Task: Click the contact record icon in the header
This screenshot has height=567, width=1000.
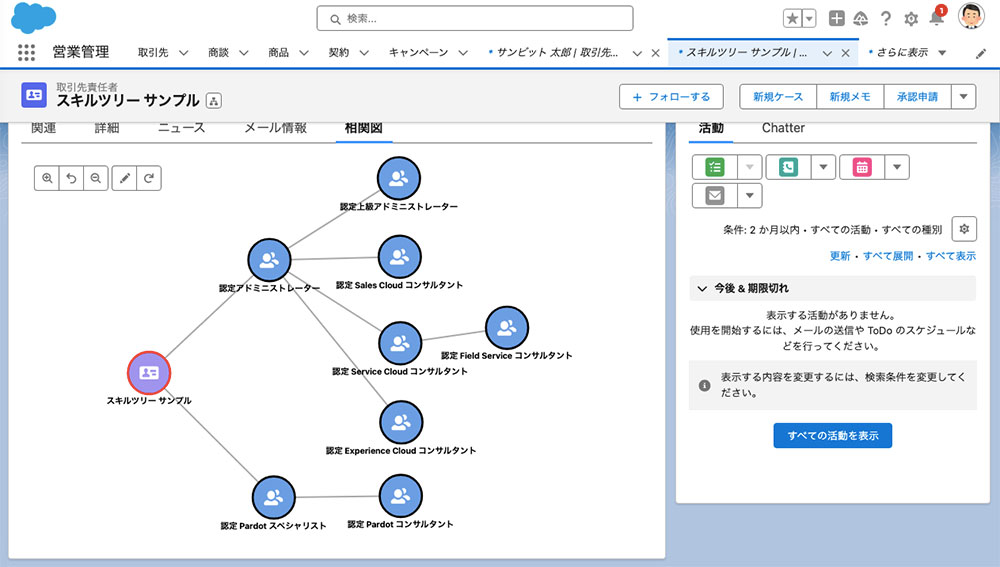Action: click(x=34, y=95)
